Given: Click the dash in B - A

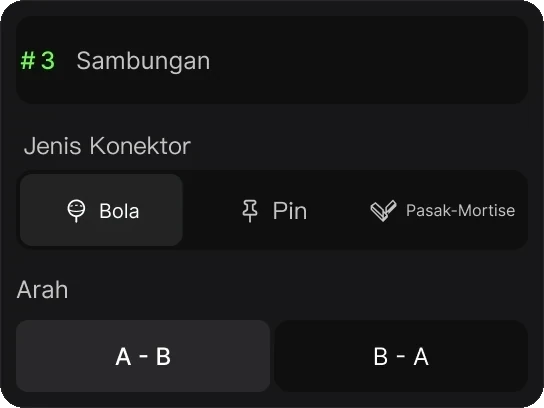Looking at the screenshot, I should [401, 356].
